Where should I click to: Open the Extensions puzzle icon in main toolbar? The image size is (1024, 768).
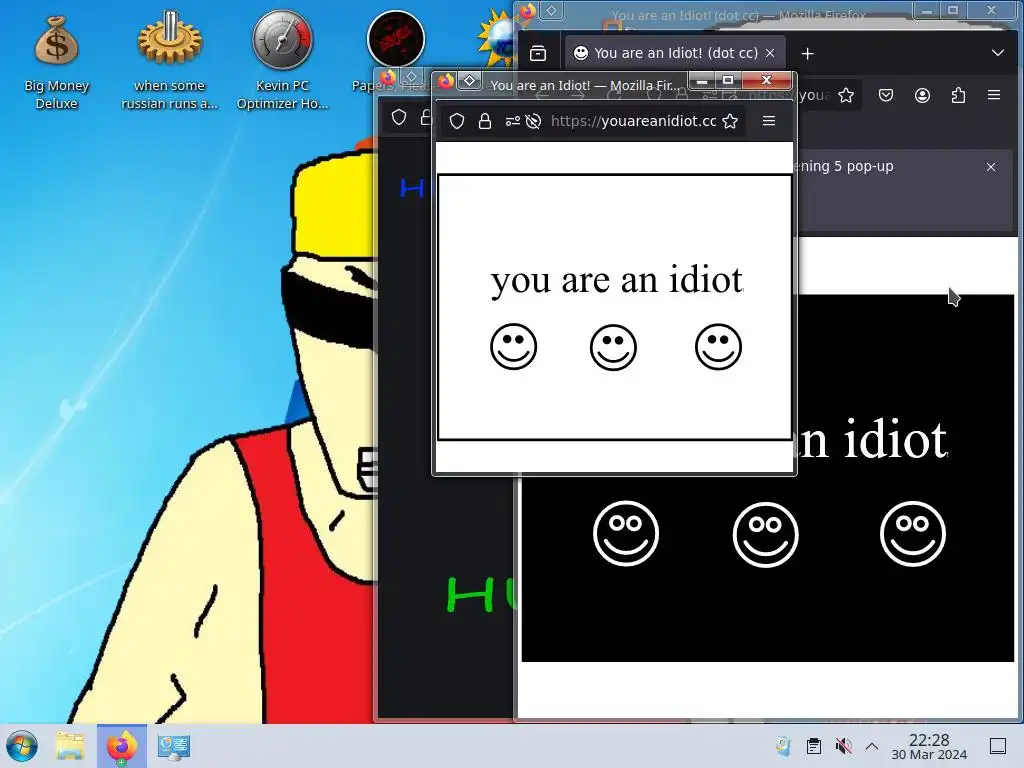958,95
